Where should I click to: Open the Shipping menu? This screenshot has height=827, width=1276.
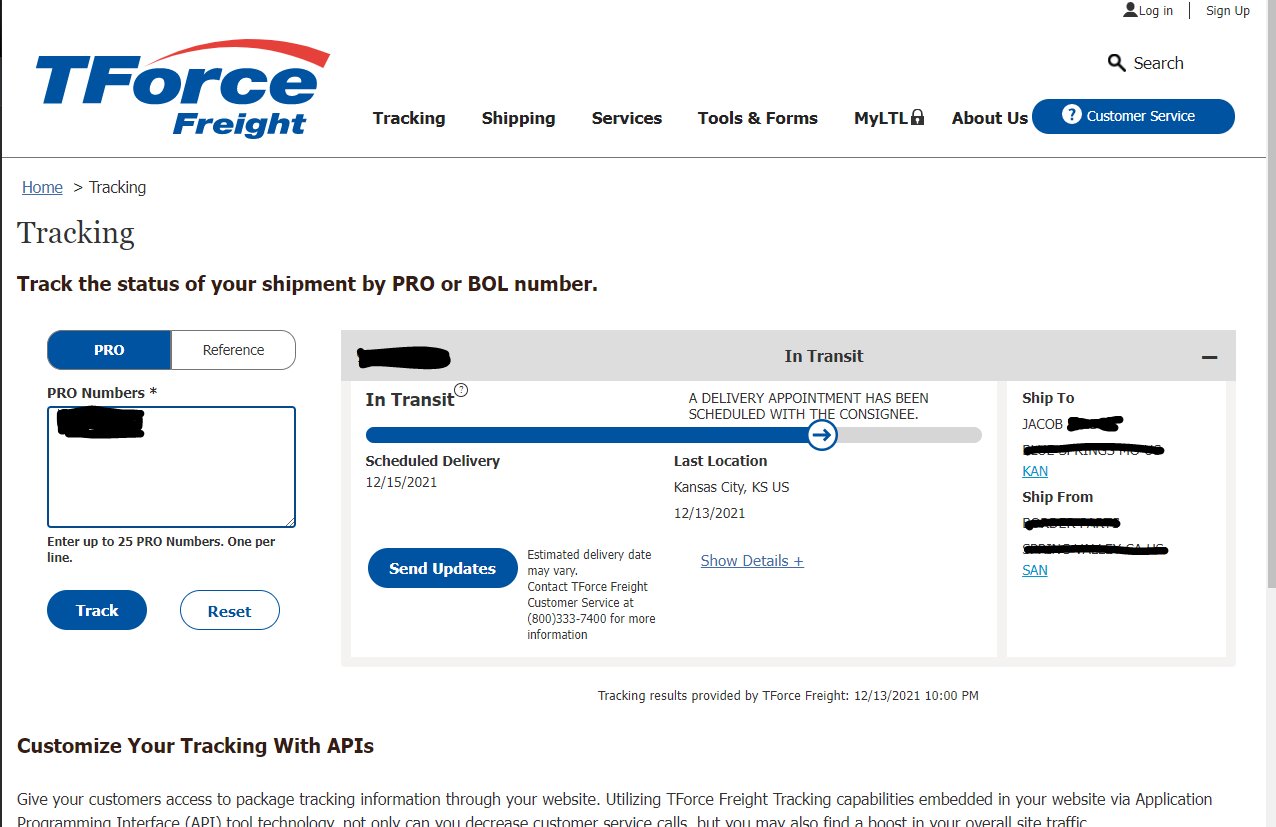click(x=518, y=118)
